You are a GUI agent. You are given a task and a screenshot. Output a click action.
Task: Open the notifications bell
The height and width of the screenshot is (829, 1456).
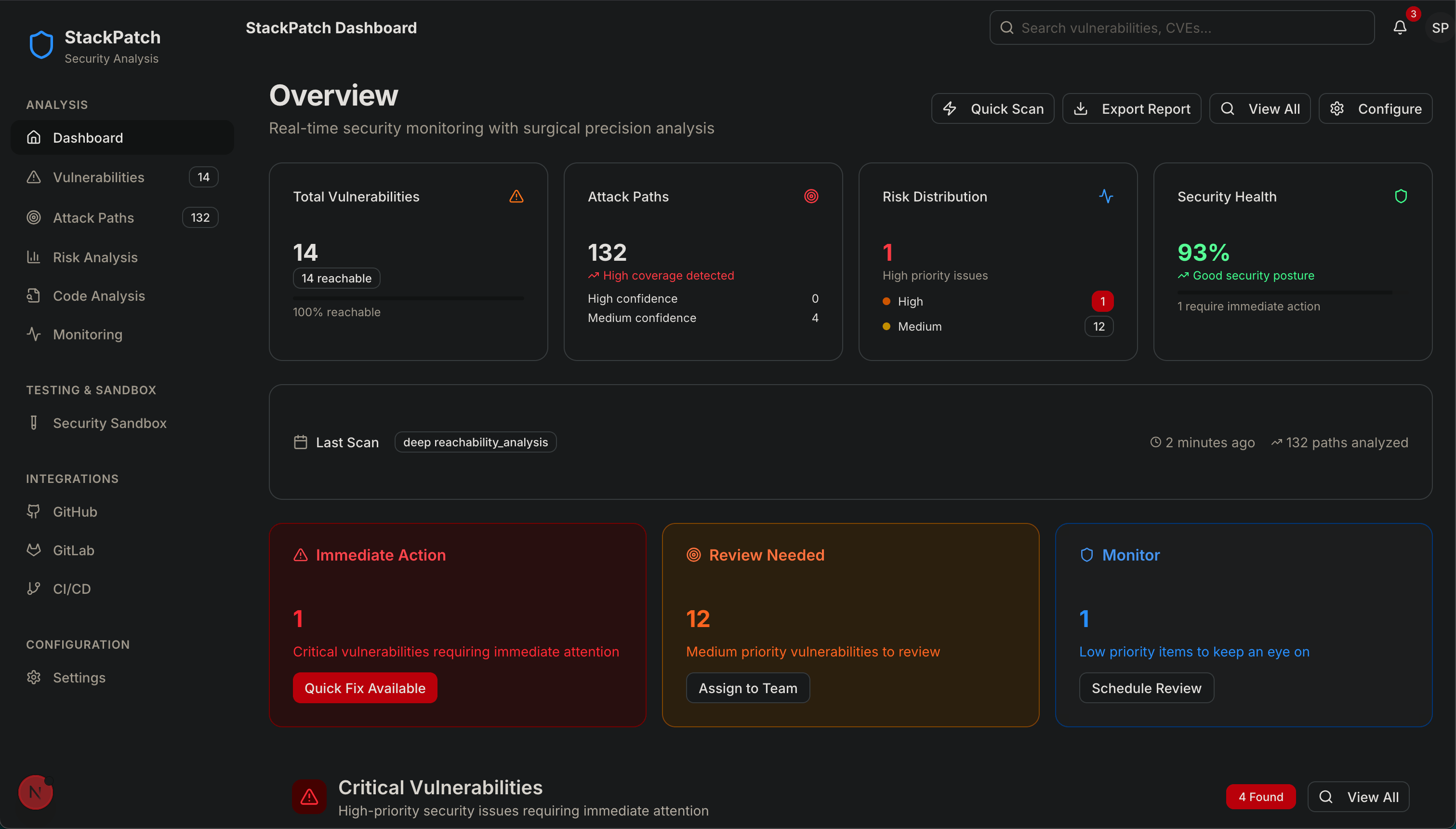pos(1400,27)
